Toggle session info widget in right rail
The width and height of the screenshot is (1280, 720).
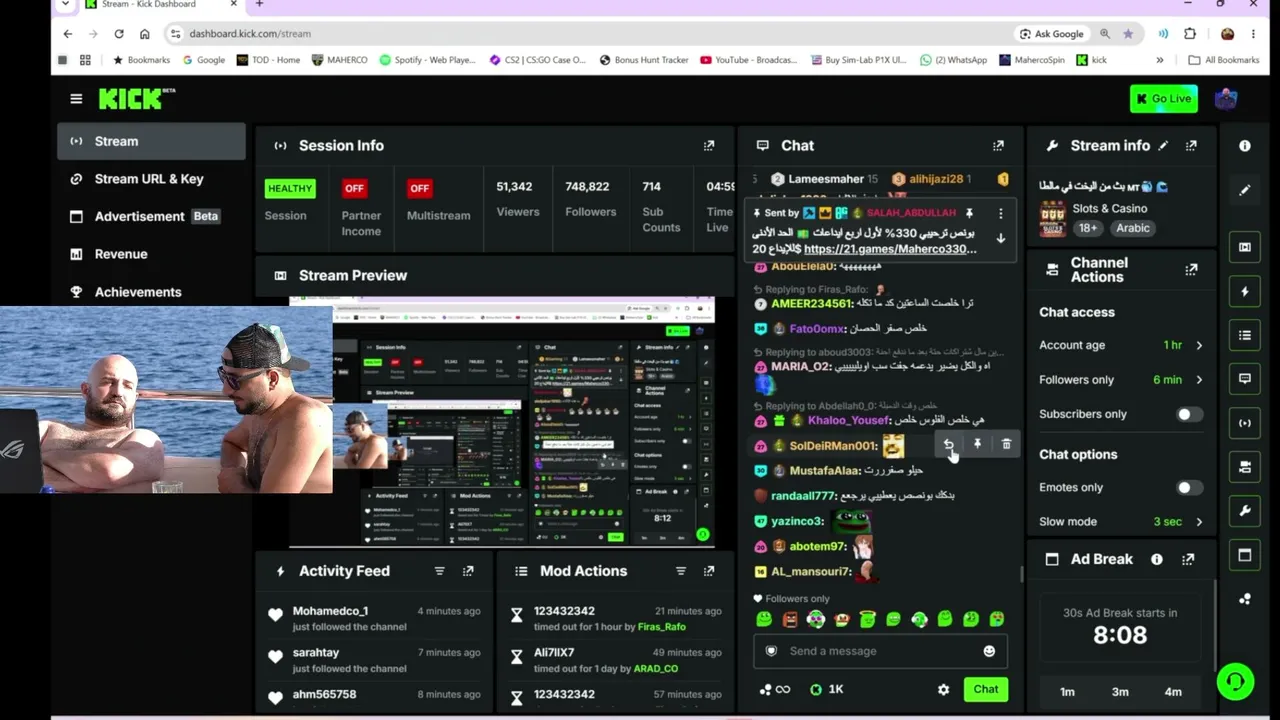pyautogui.click(x=1245, y=423)
